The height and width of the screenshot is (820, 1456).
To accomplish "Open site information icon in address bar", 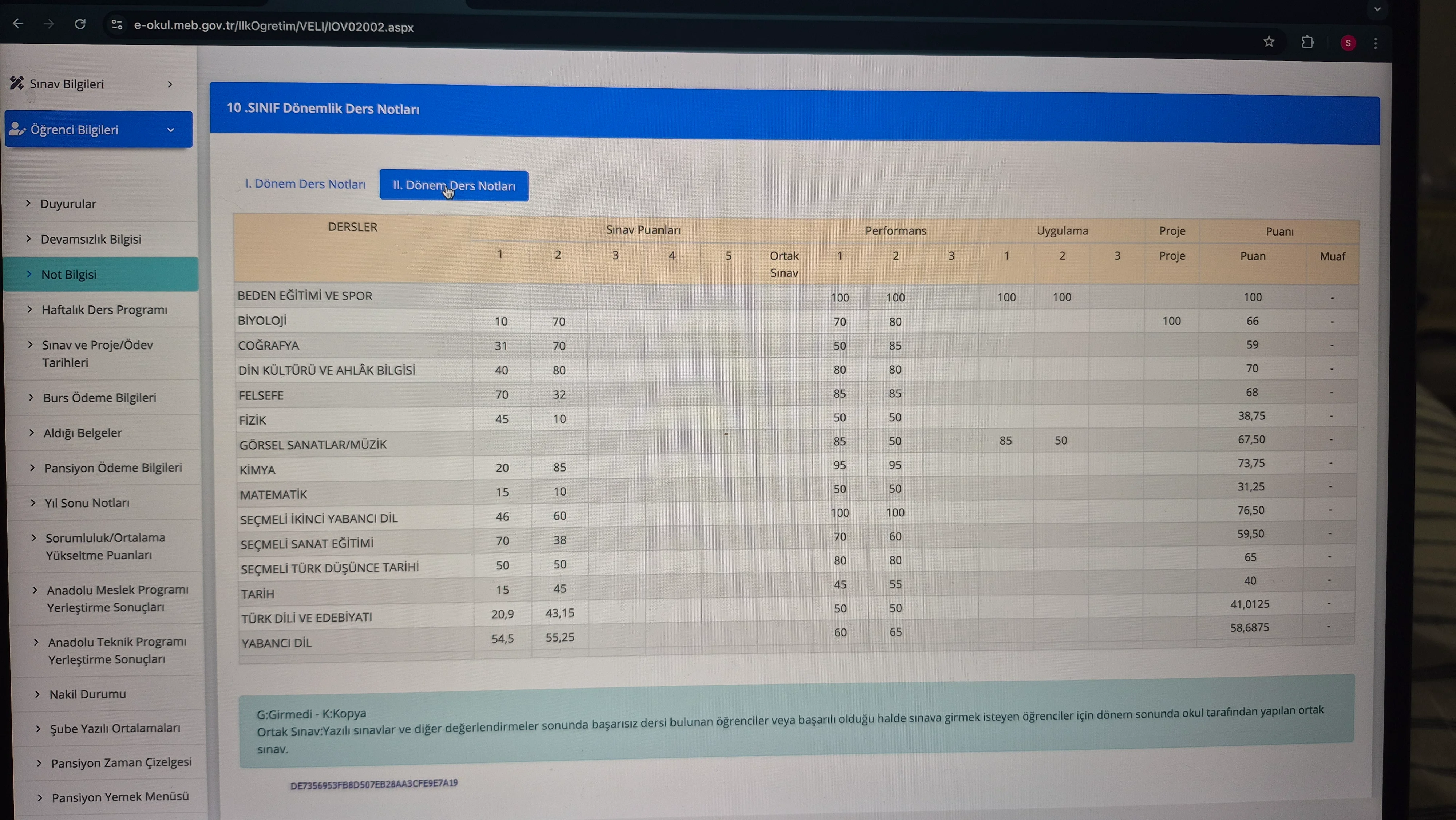I will 116,25.
